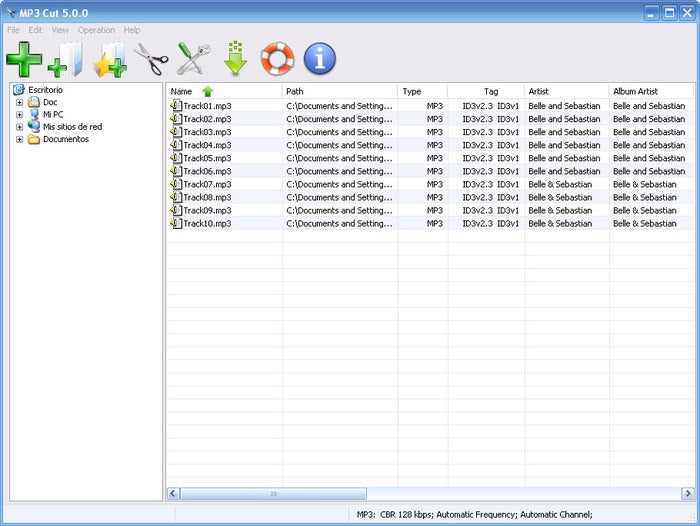Image resolution: width=700 pixels, height=526 pixels.
Task: Click the horizontal scrollbar thumb
Action: point(274,494)
